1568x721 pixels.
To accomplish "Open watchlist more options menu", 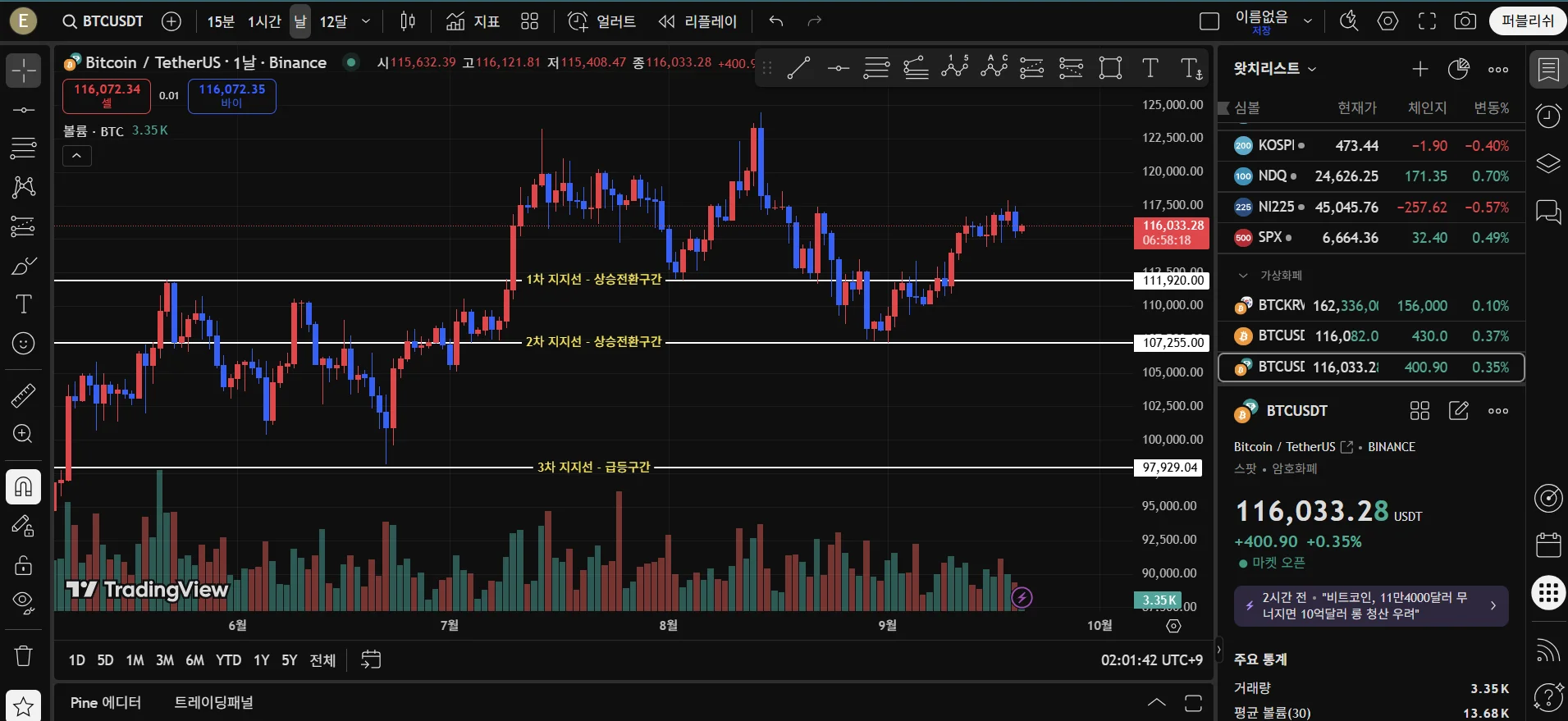I will 1498,70.
